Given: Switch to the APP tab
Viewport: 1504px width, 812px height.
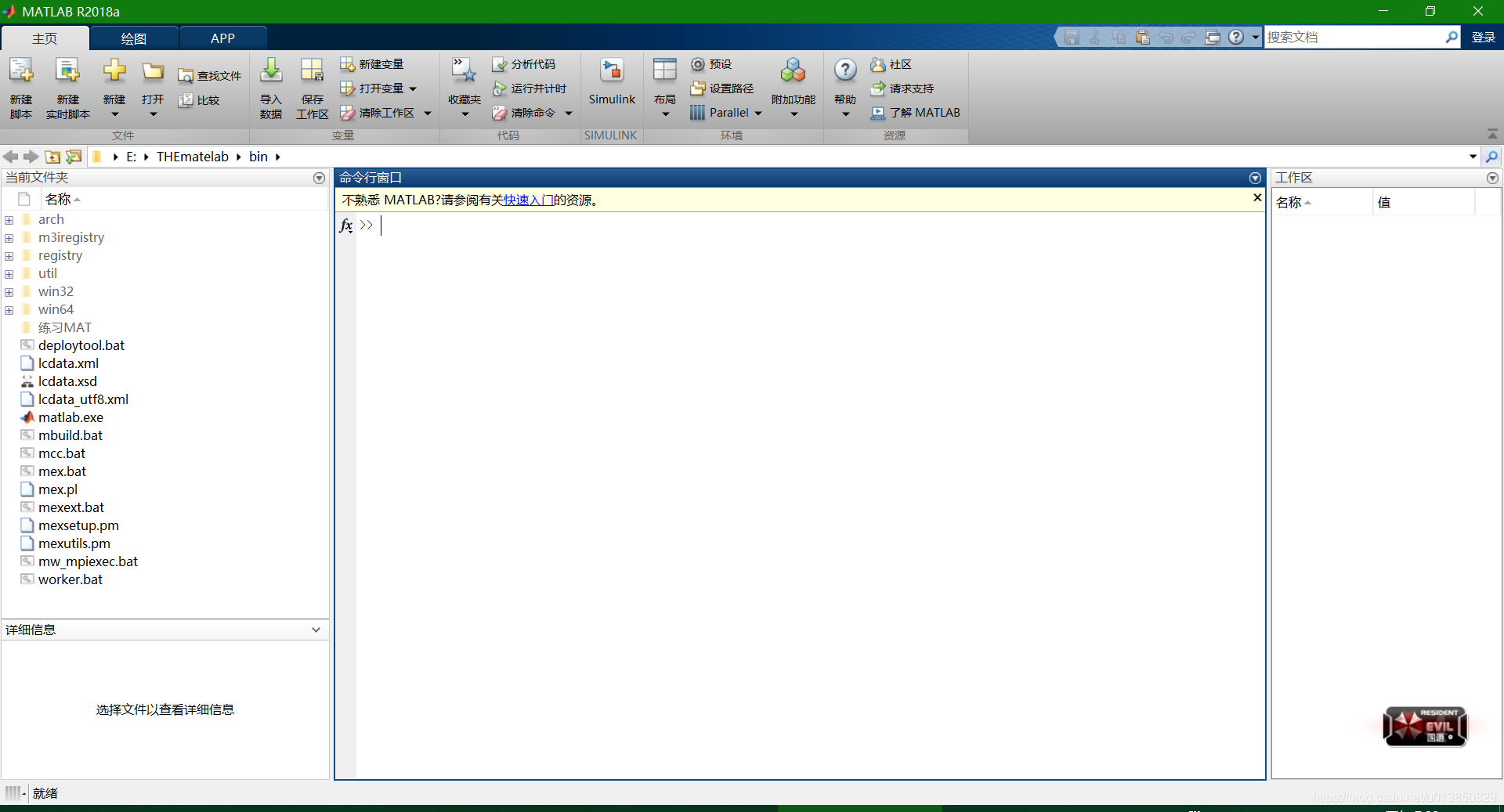Looking at the screenshot, I should (223, 38).
